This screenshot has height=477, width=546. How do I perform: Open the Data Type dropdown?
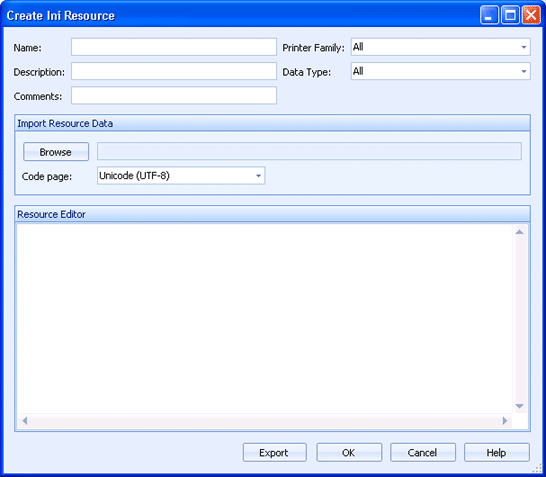(x=440, y=71)
